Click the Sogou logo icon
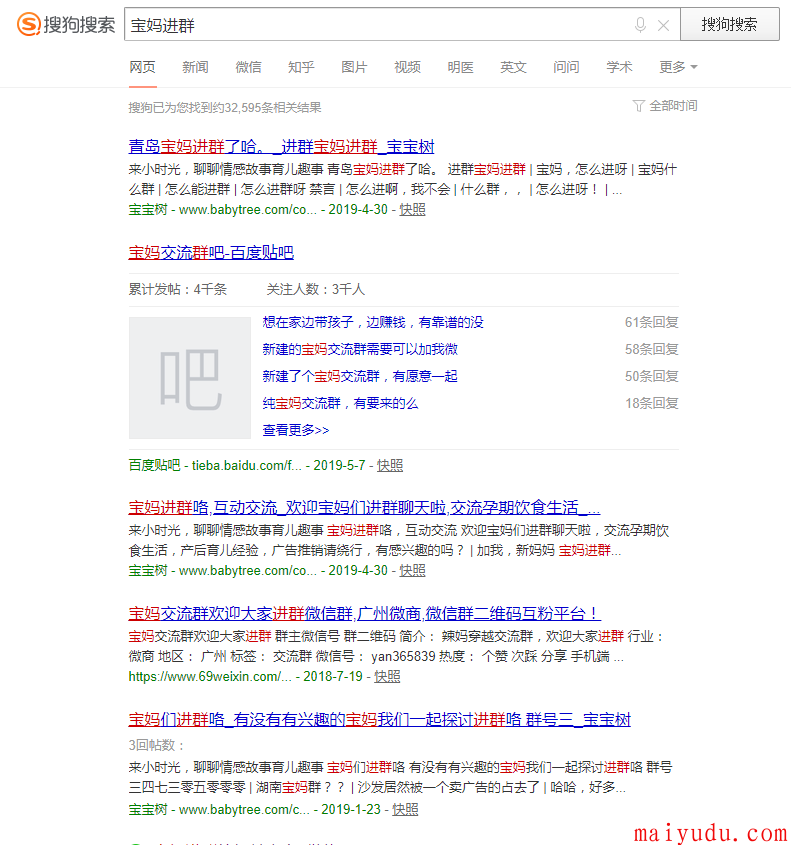This screenshot has width=791, height=845. coord(29,24)
